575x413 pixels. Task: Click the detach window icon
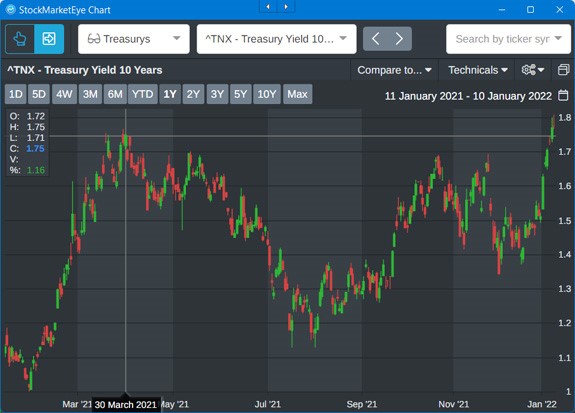click(x=564, y=70)
